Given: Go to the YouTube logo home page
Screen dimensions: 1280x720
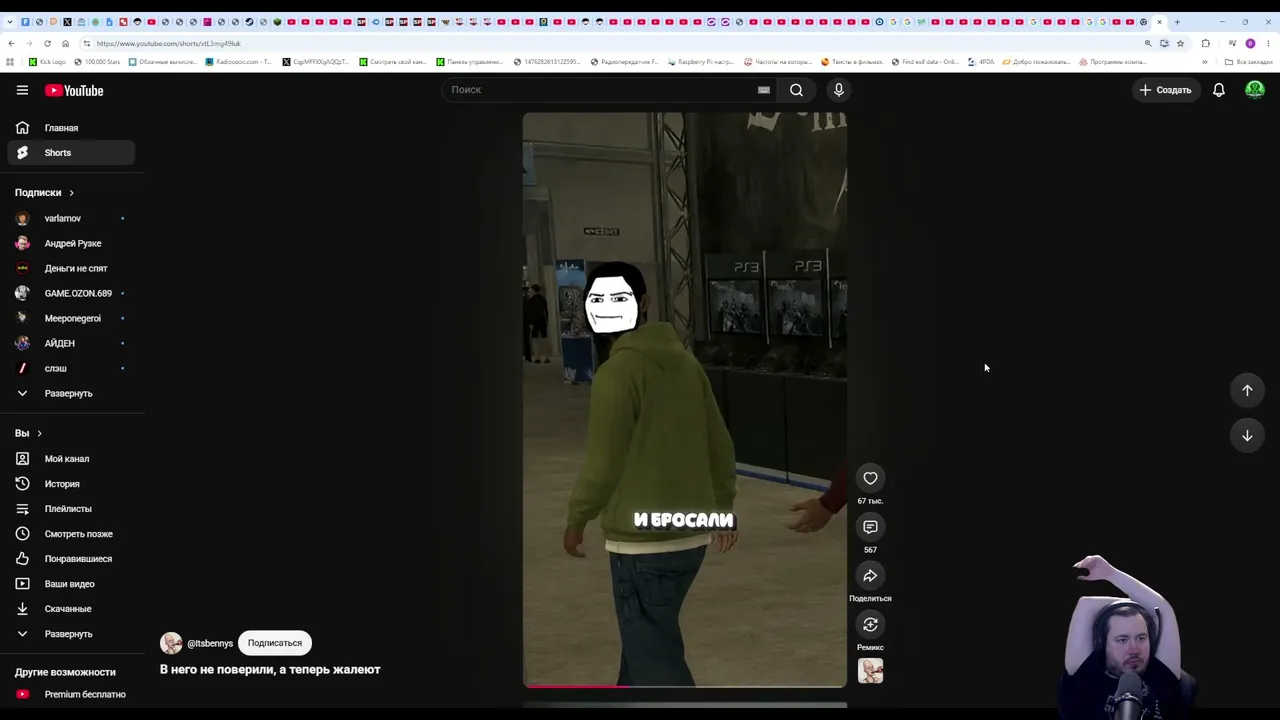Looking at the screenshot, I should point(74,90).
